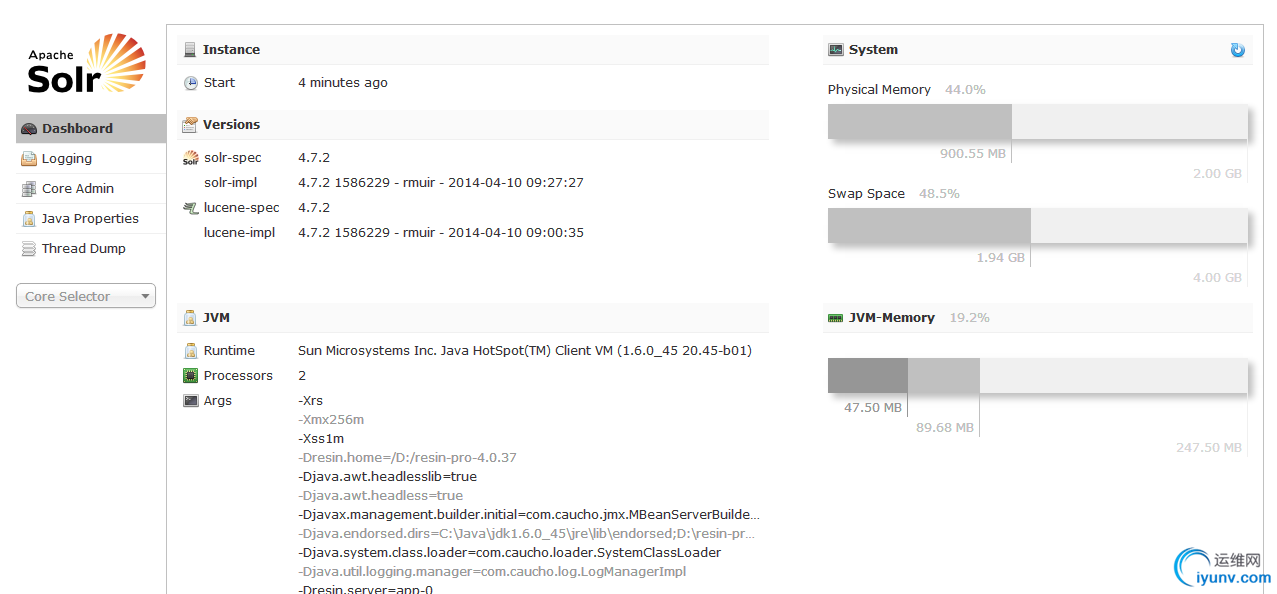Open Java Properties page

[x=91, y=219]
